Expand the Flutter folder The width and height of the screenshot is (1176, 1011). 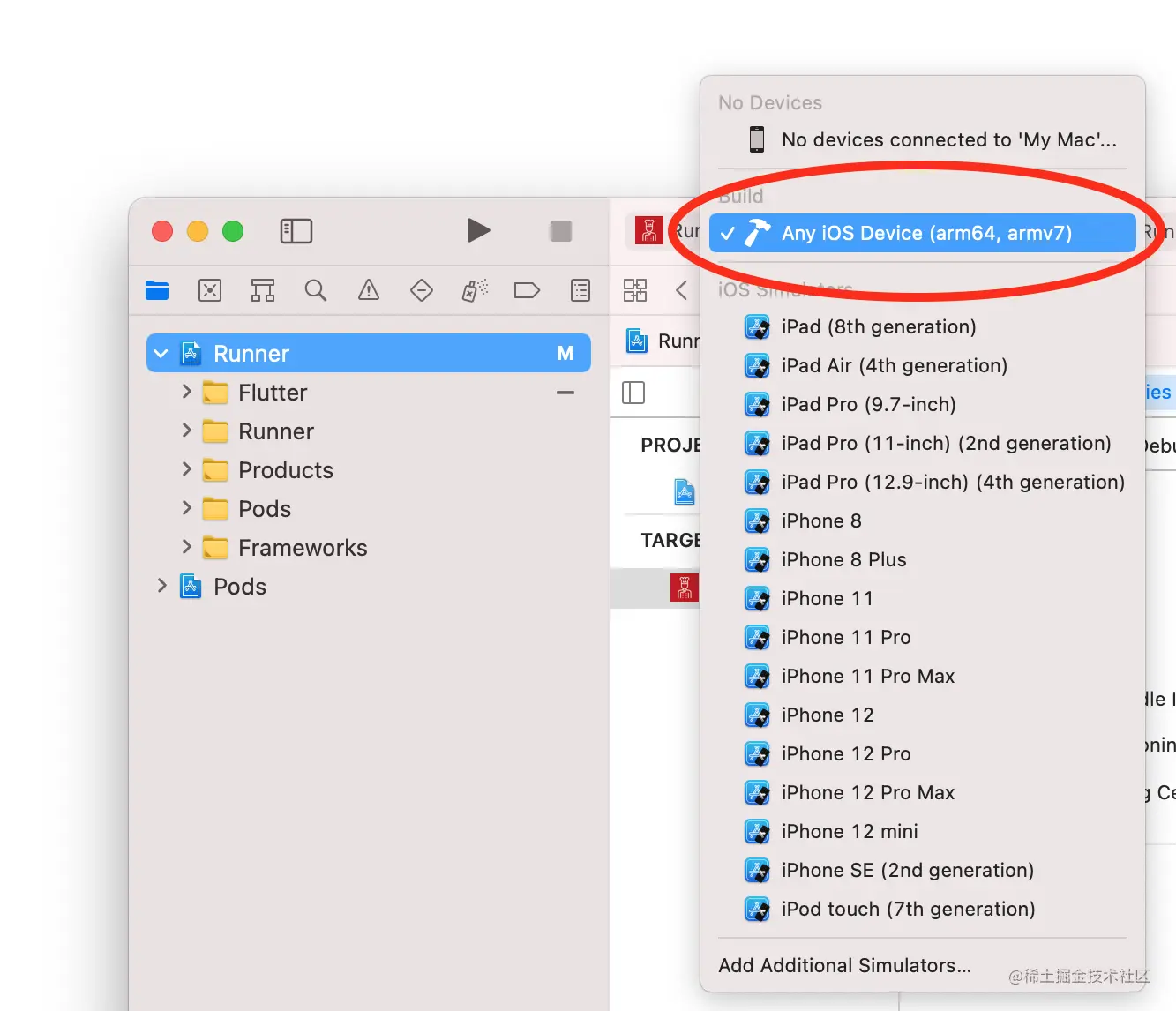click(x=186, y=391)
